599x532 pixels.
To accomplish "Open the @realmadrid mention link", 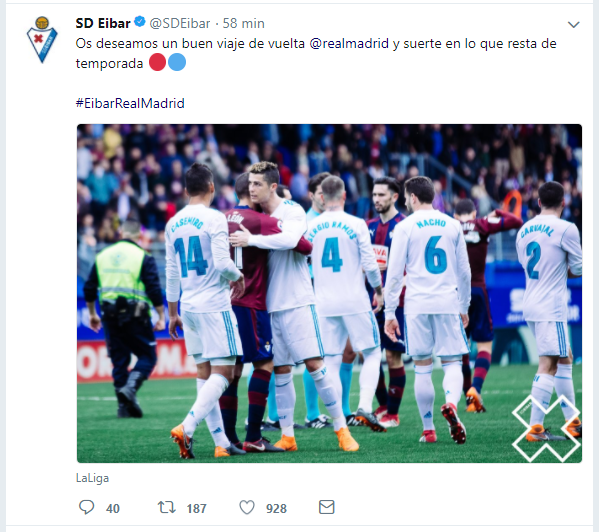I will click(x=349, y=44).
